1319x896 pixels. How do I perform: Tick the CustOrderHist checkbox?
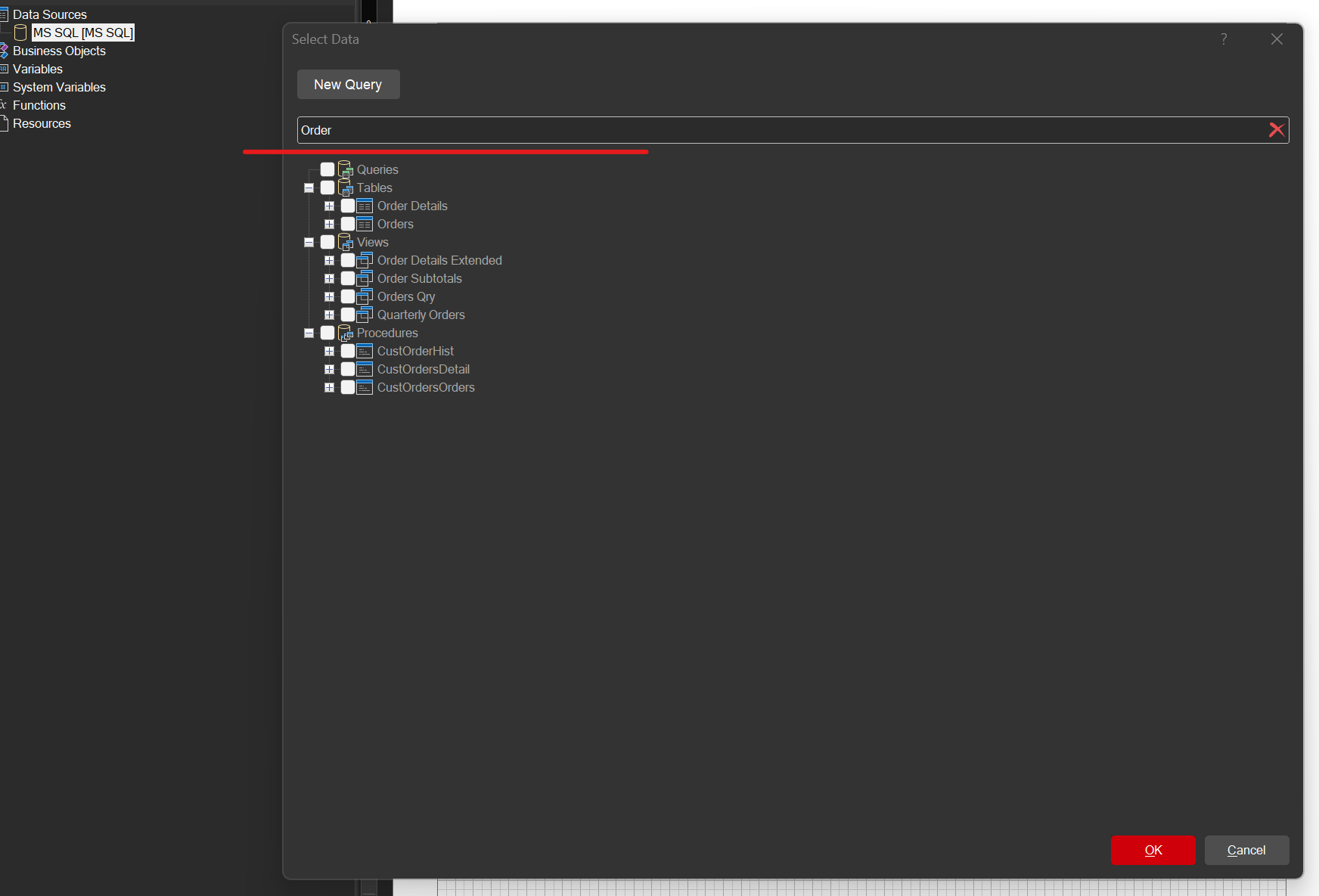(348, 351)
